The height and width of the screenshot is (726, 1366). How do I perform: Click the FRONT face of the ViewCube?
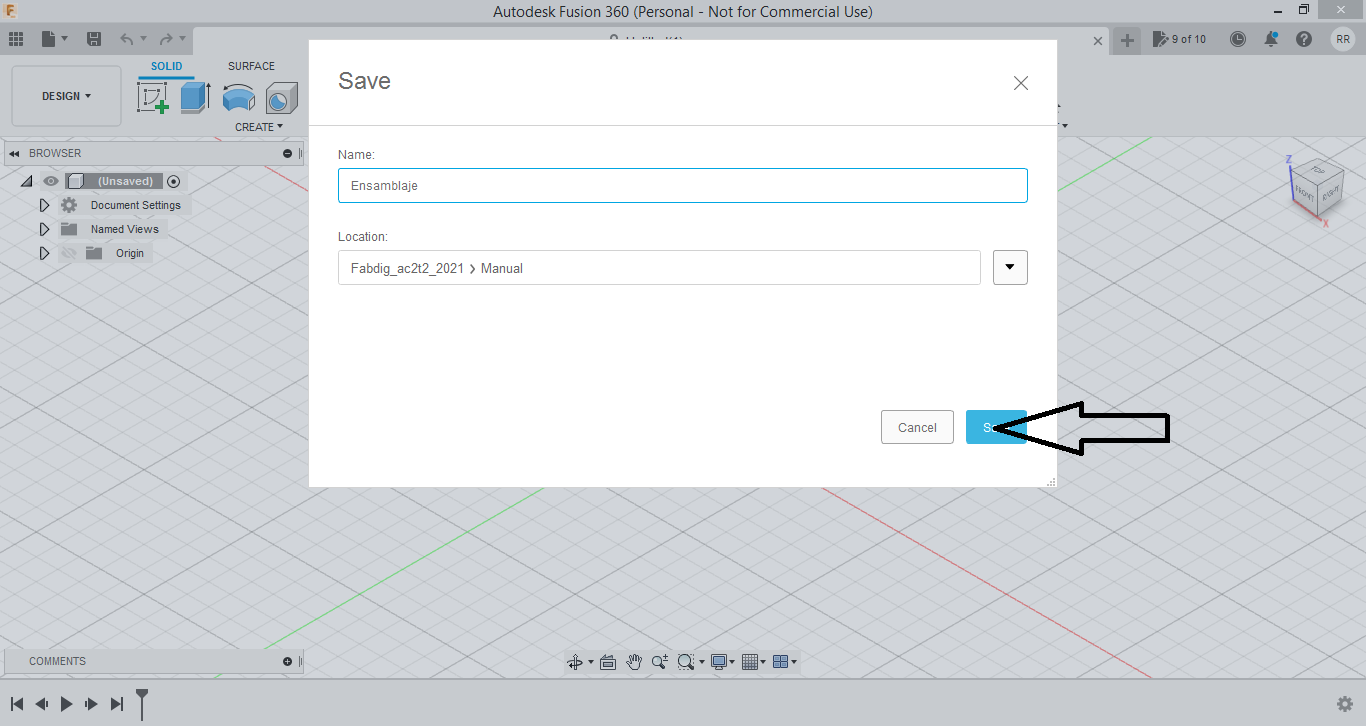click(1305, 192)
